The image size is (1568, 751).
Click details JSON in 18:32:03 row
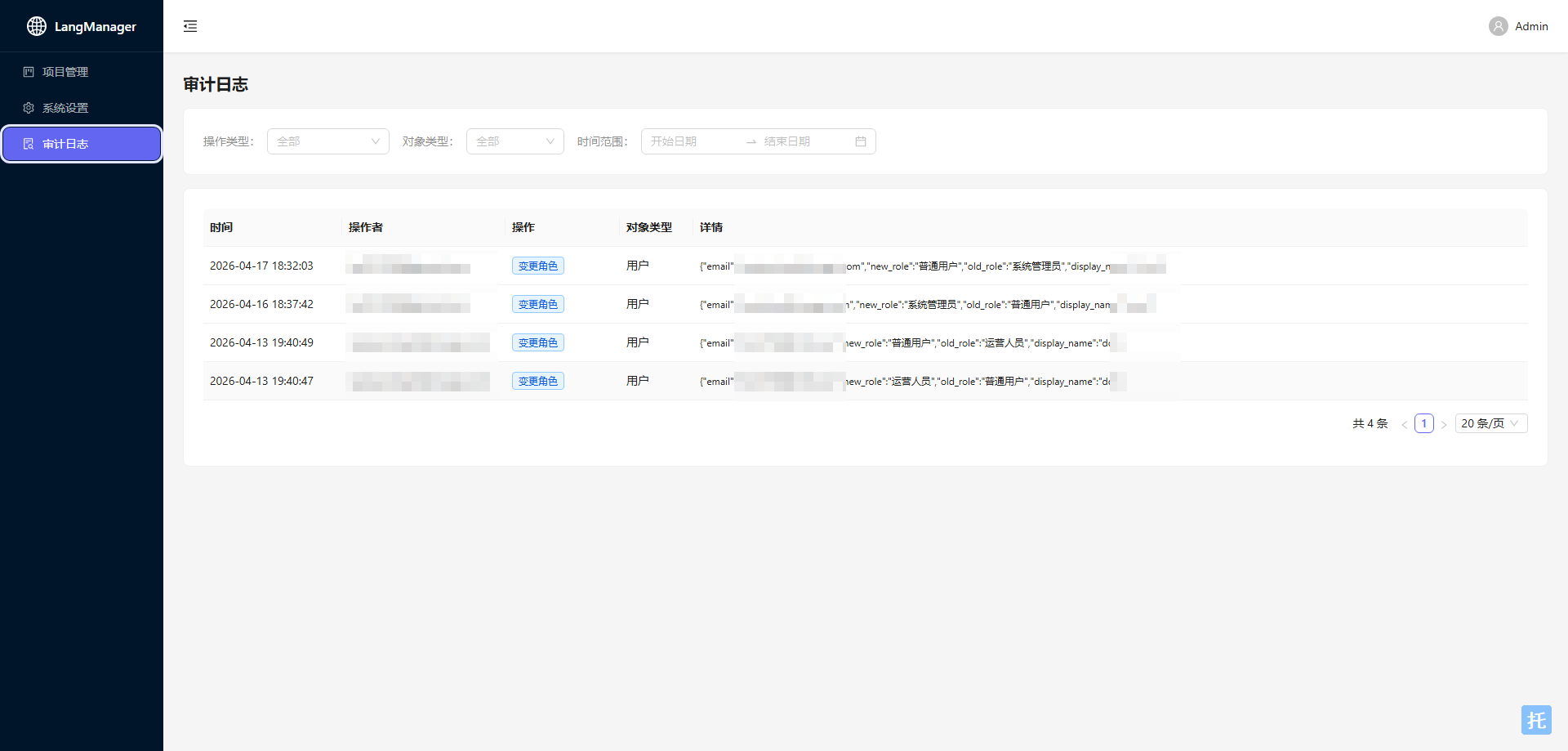pyautogui.click(x=933, y=266)
